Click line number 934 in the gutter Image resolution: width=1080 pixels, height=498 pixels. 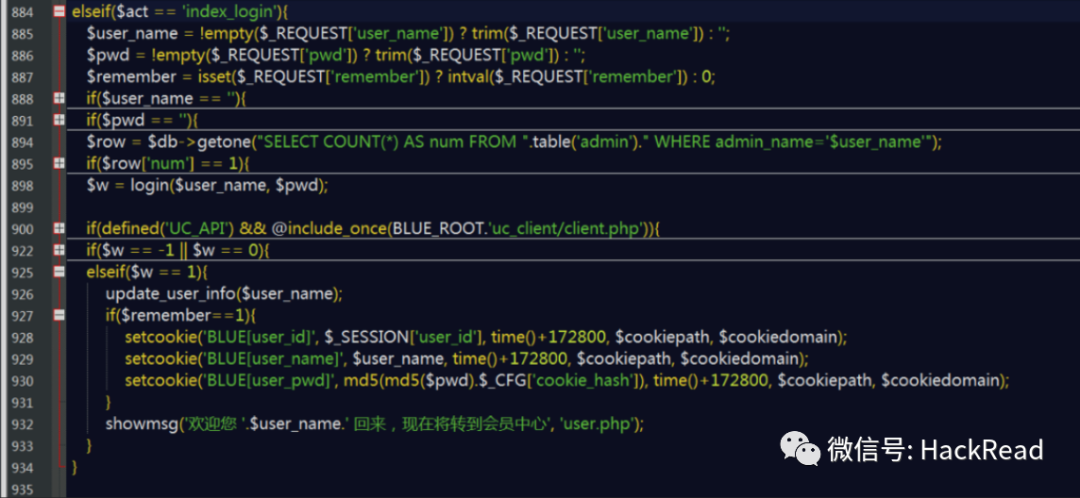(x=22, y=468)
